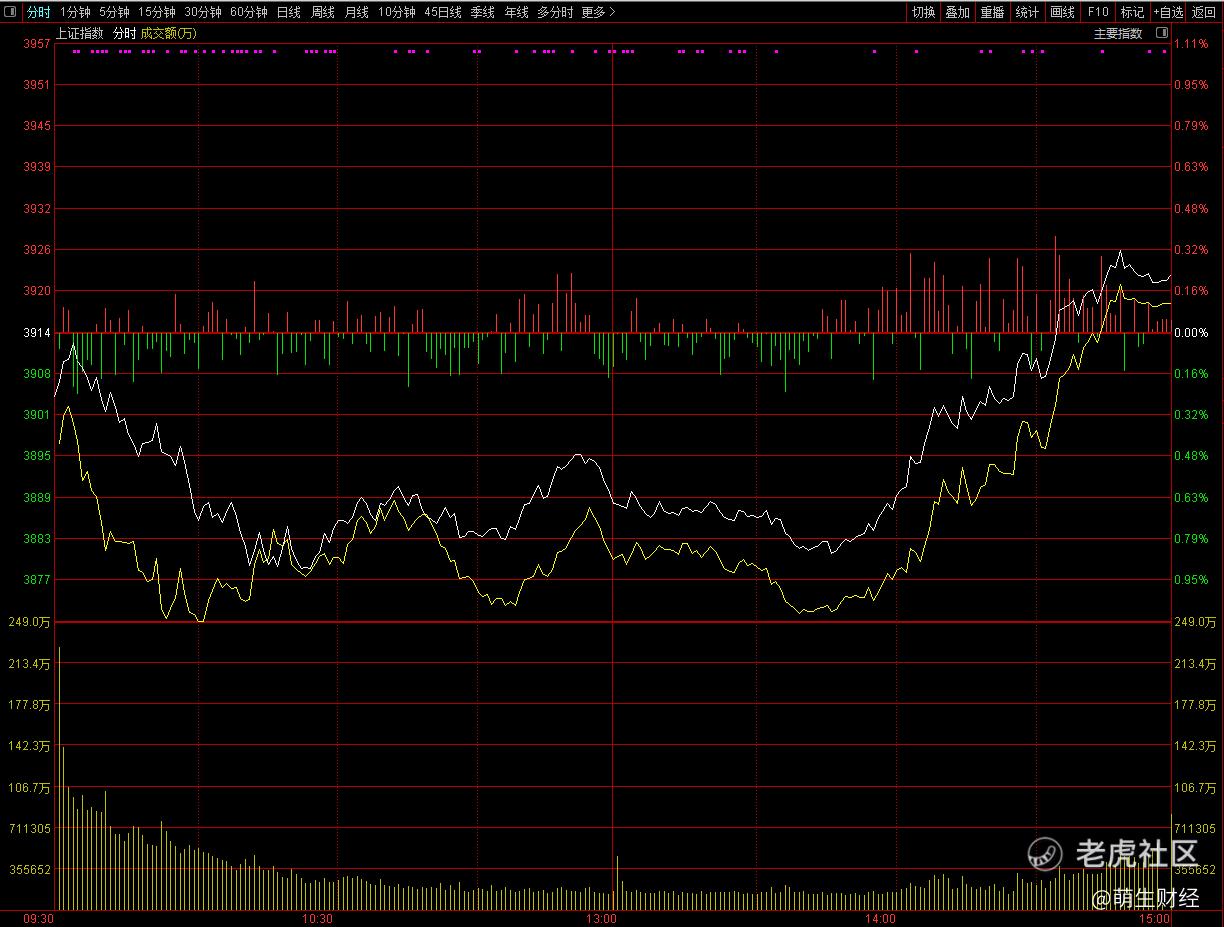1224x927 pixels.
Task: Expand the 更多 > period options
Action: (598, 12)
